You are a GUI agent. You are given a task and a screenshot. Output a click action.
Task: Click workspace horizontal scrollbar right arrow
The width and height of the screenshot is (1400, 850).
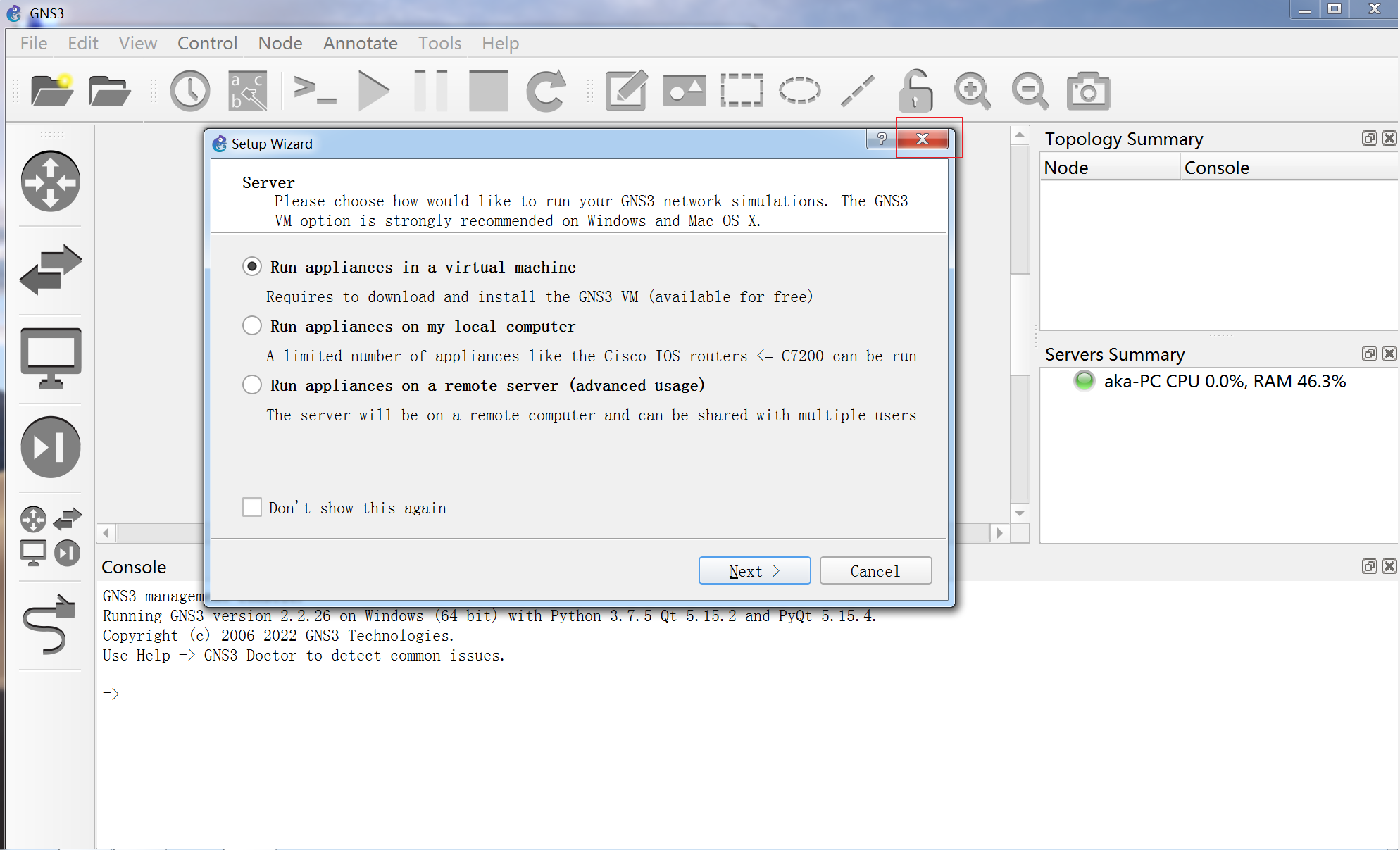(x=1000, y=533)
